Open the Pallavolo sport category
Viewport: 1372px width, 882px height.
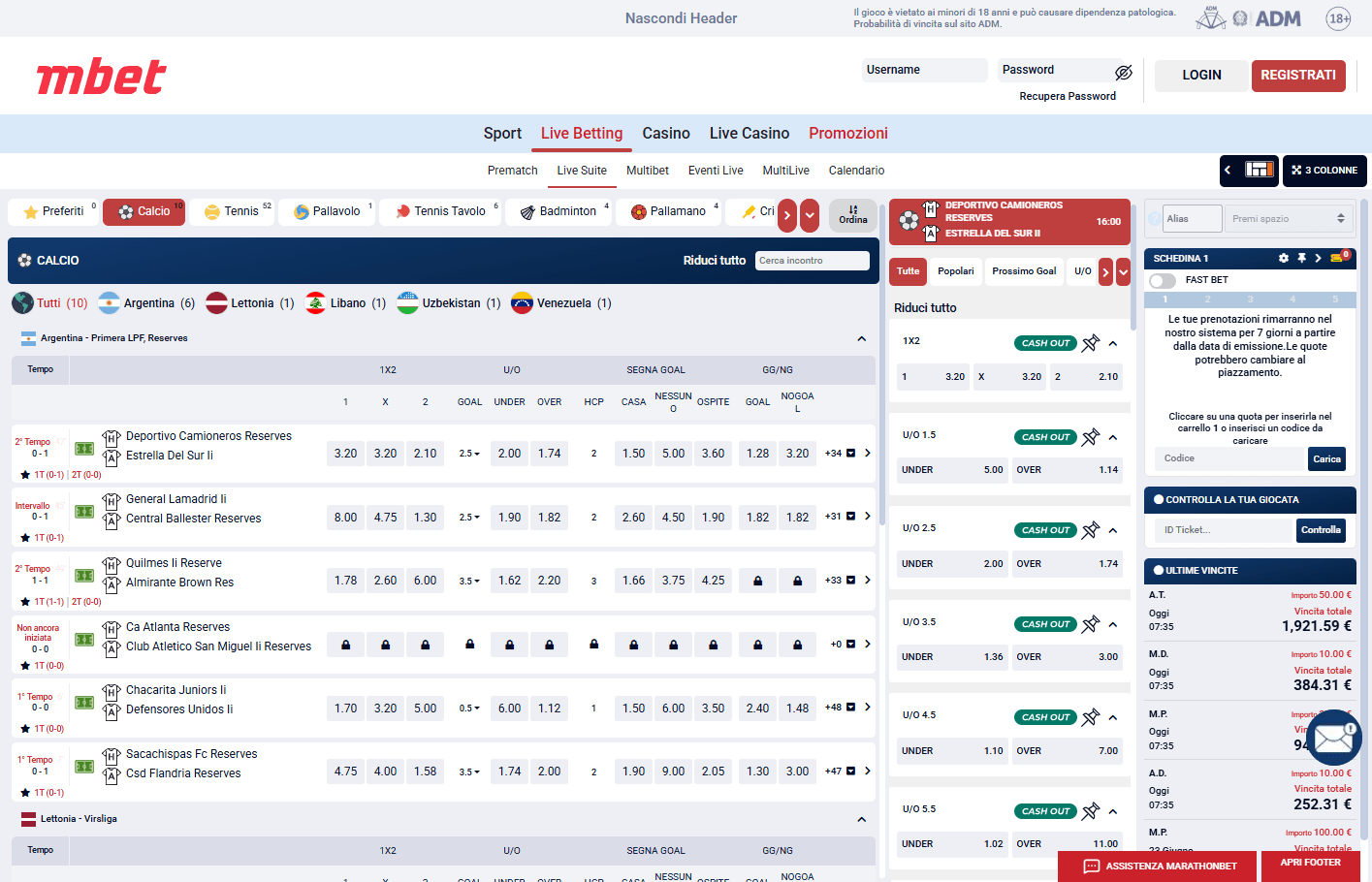[327, 210]
